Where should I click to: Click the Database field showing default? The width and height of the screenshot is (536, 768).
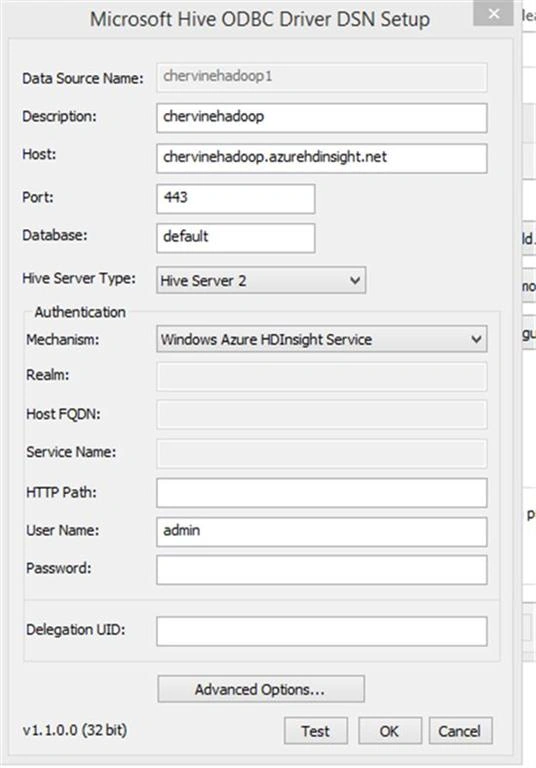[x=236, y=238]
